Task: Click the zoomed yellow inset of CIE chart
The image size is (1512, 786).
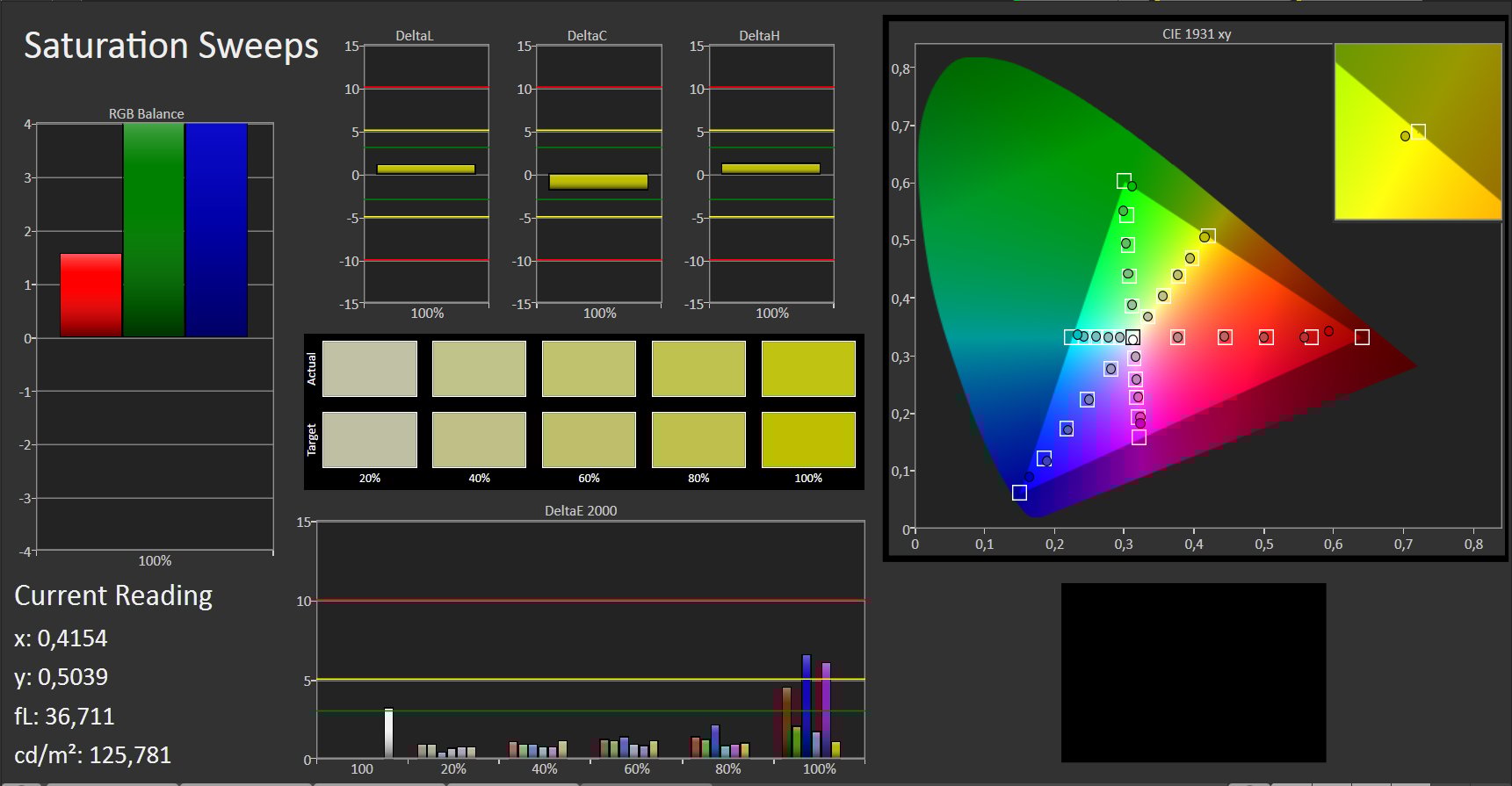Action: coord(1418,132)
